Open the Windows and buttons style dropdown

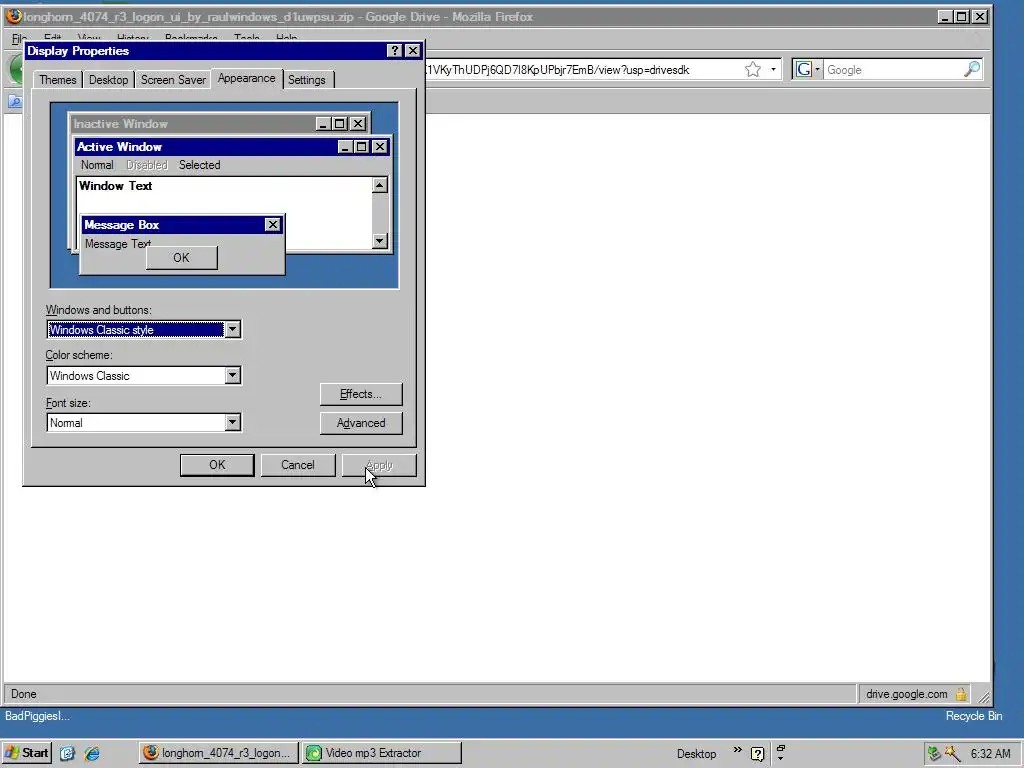(x=232, y=330)
